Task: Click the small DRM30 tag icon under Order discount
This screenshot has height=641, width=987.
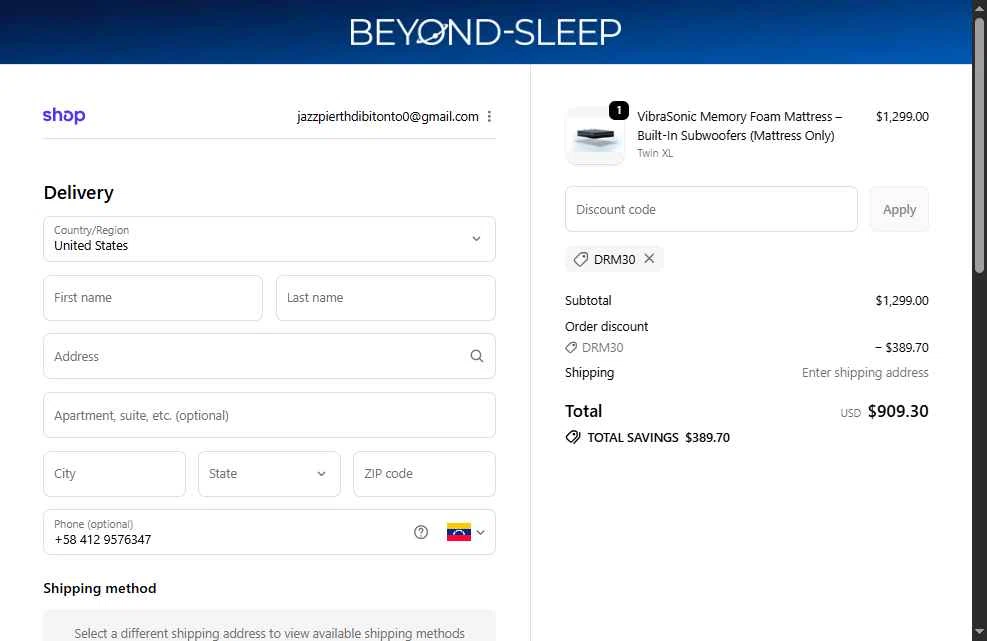Action: pos(571,348)
